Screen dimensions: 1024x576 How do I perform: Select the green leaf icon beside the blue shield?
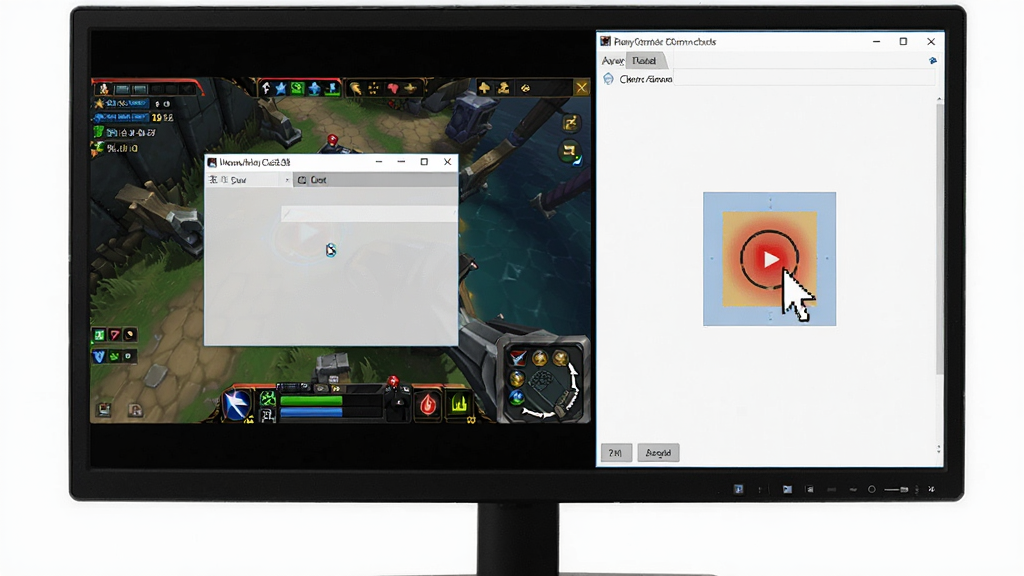[114, 357]
